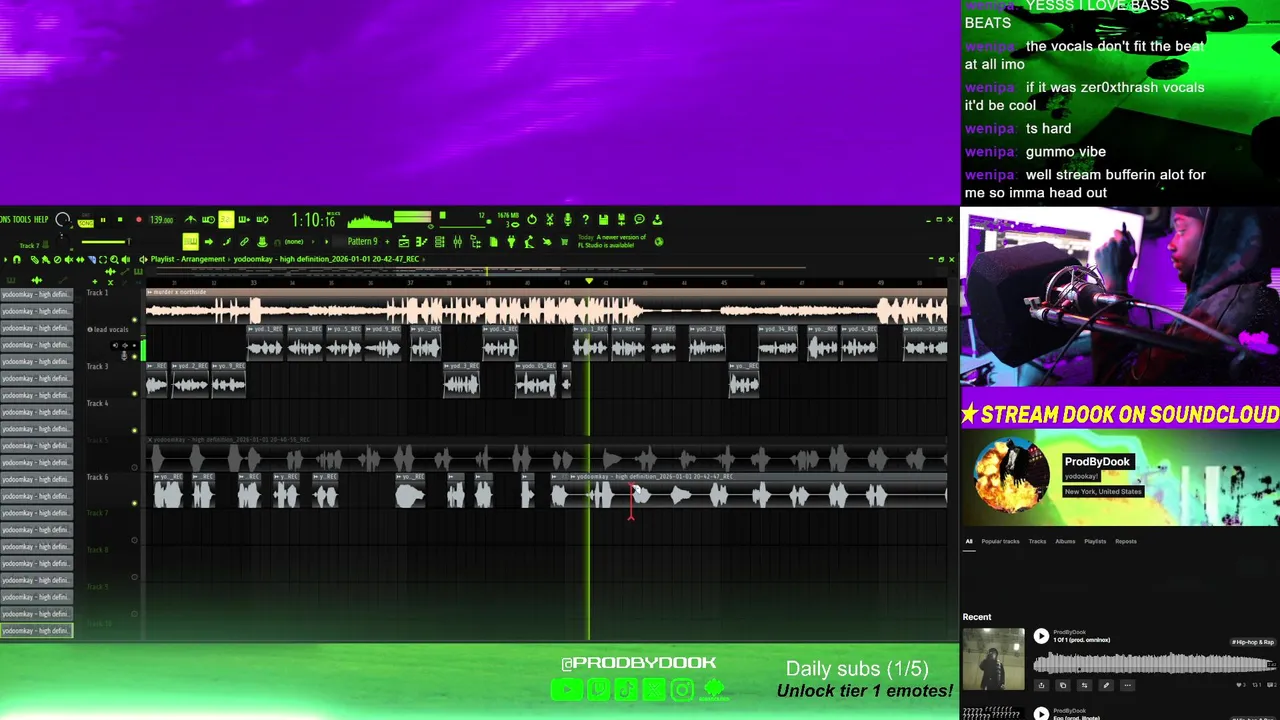Open the Pattern 9 pattern selector
The image size is (1280, 720).
(x=362, y=242)
